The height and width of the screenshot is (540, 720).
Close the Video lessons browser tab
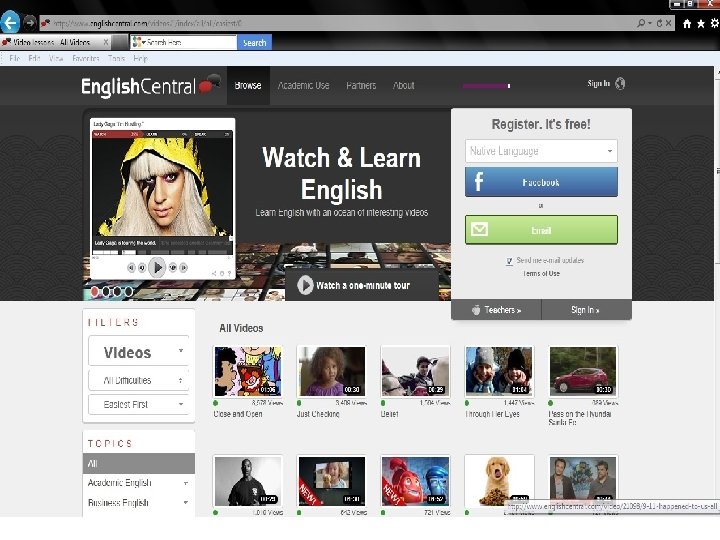click(x=106, y=42)
